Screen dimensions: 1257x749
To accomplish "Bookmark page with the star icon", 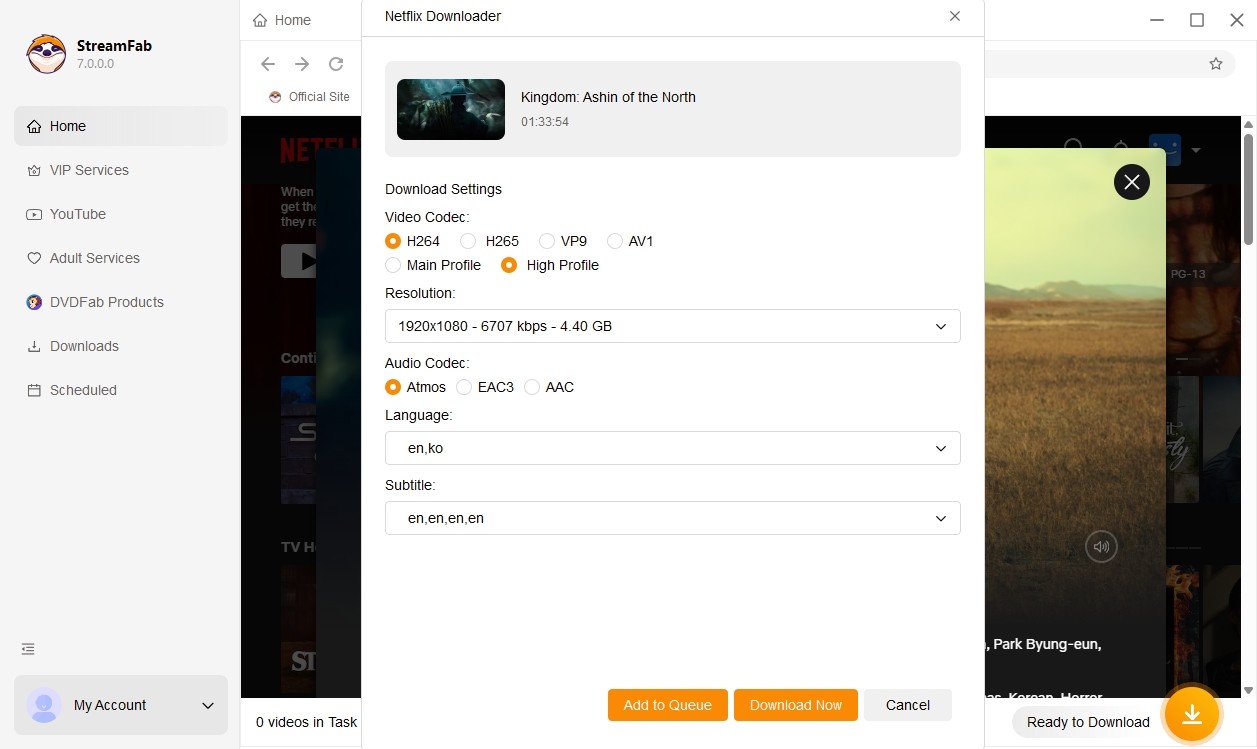I will coord(1216,64).
